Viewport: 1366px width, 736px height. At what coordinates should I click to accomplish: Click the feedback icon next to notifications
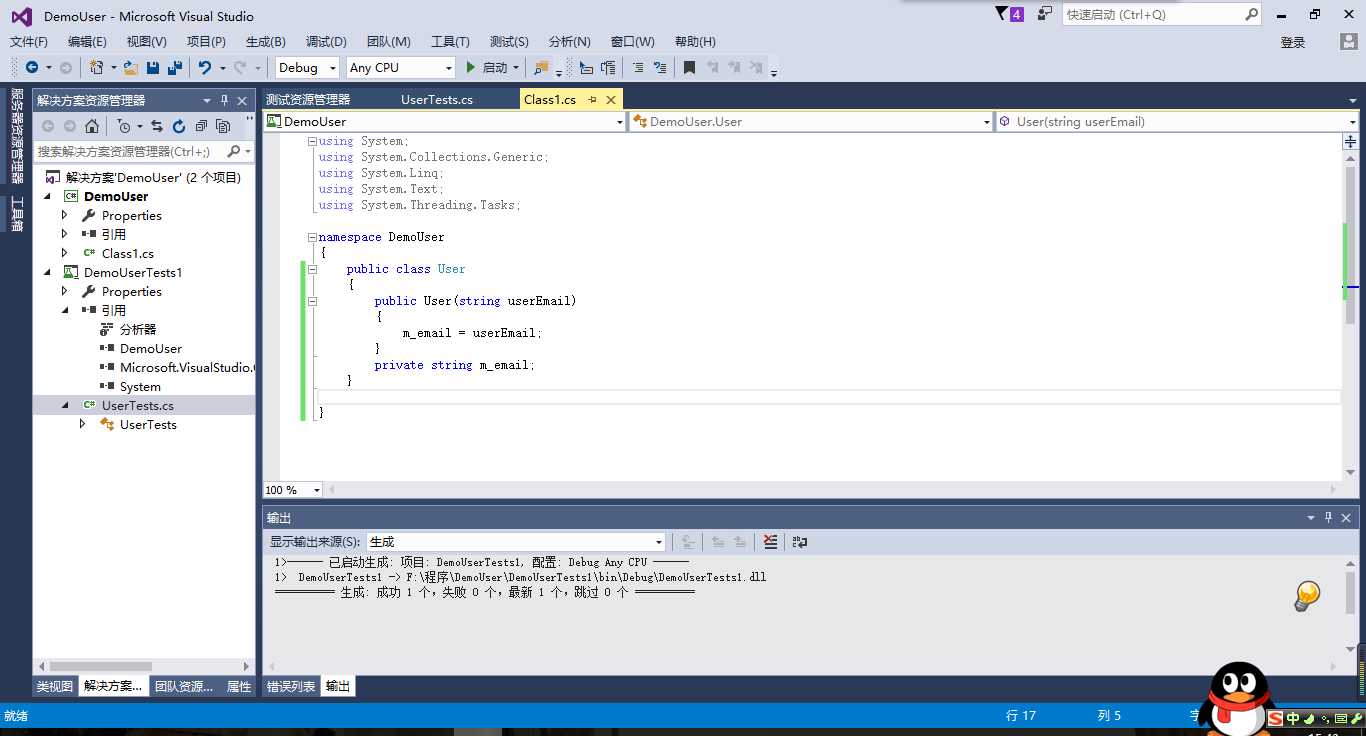tap(1045, 14)
